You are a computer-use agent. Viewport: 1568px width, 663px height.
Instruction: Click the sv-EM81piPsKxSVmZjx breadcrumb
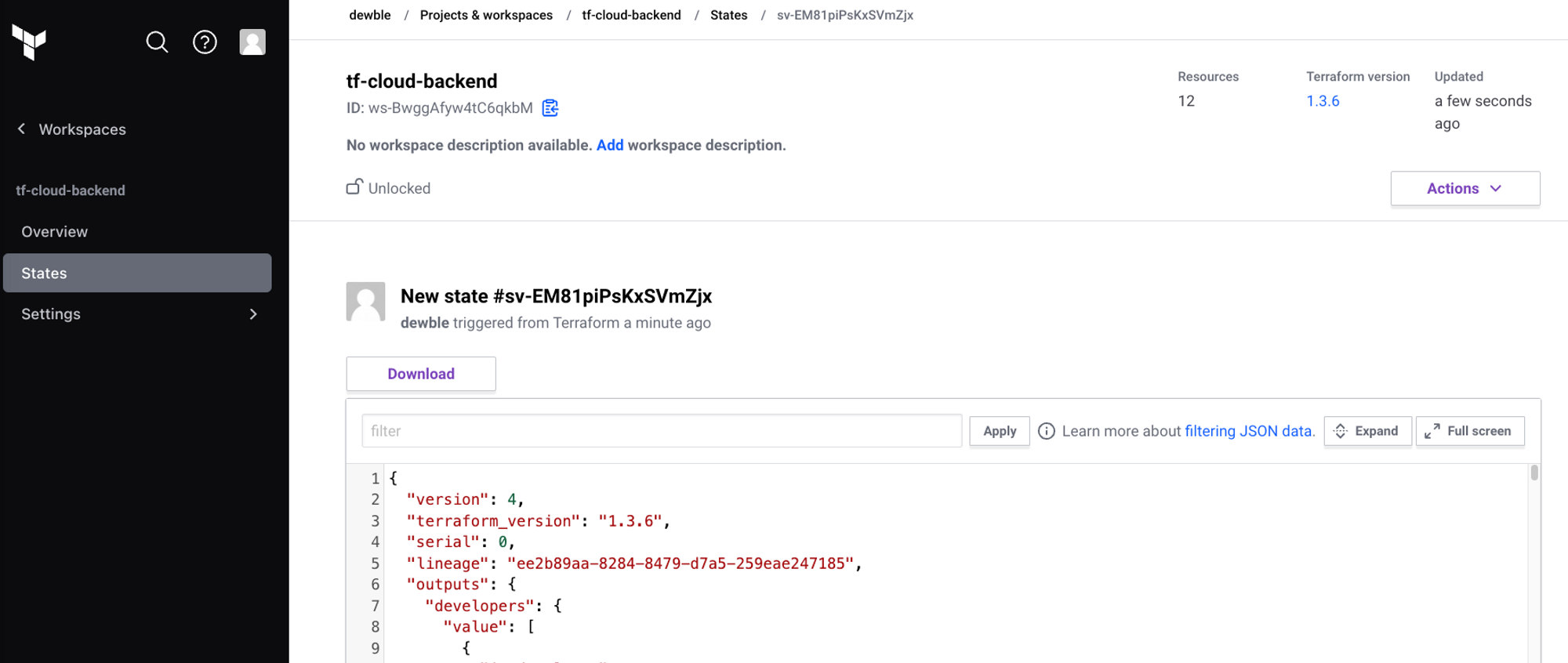point(844,15)
